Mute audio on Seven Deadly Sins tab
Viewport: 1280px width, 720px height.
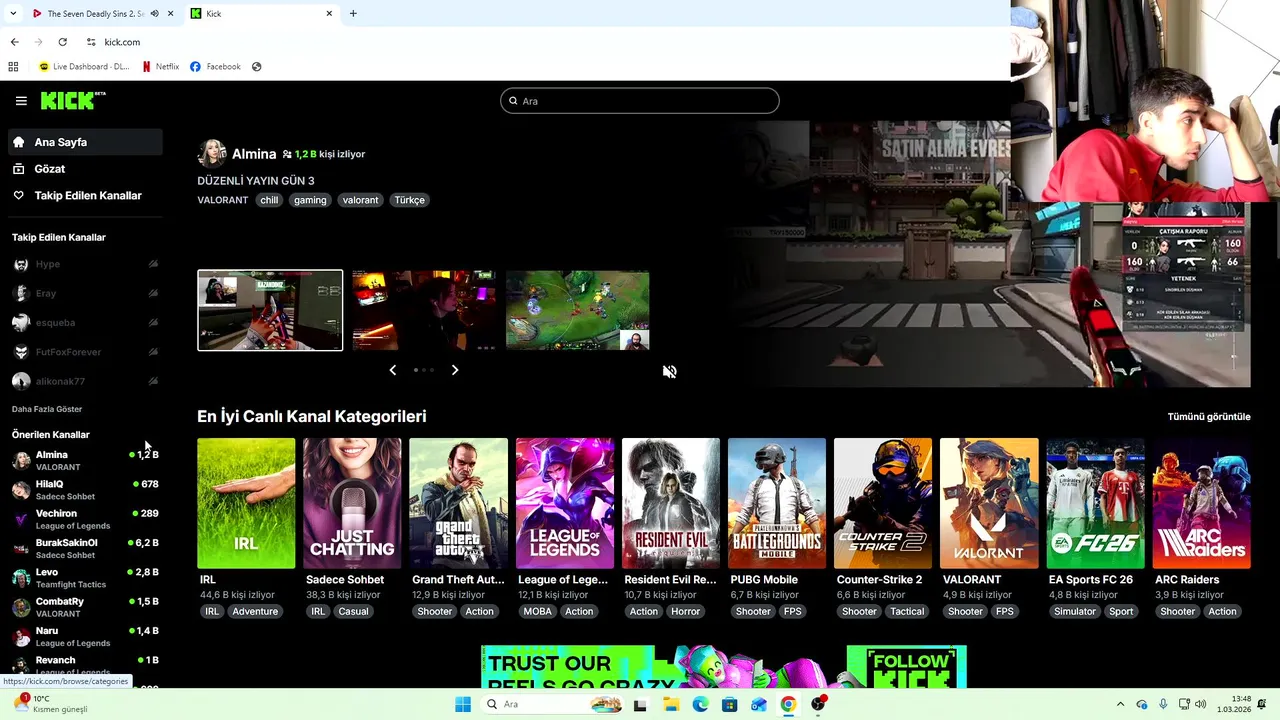pyautogui.click(x=154, y=14)
